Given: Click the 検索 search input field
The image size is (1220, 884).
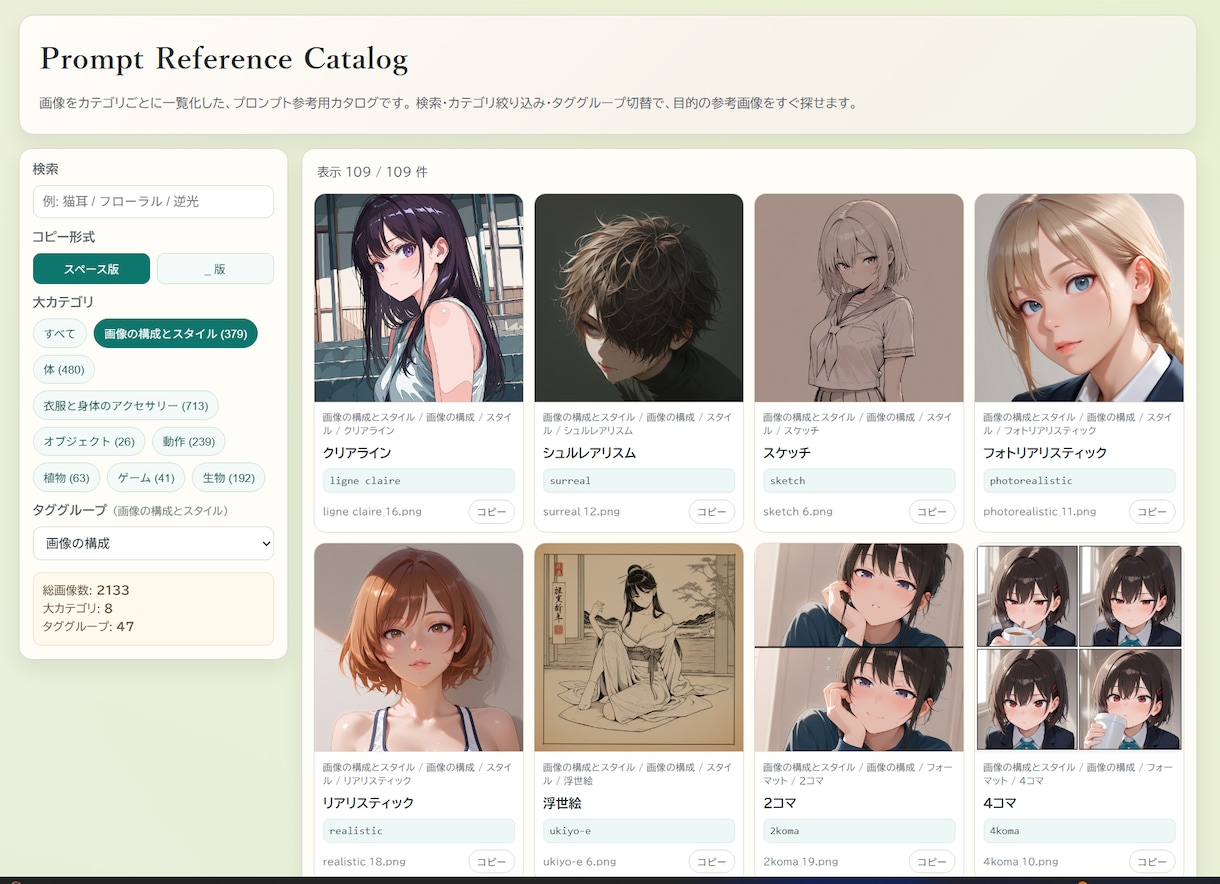Looking at the screenshot, I should [153, 201].
